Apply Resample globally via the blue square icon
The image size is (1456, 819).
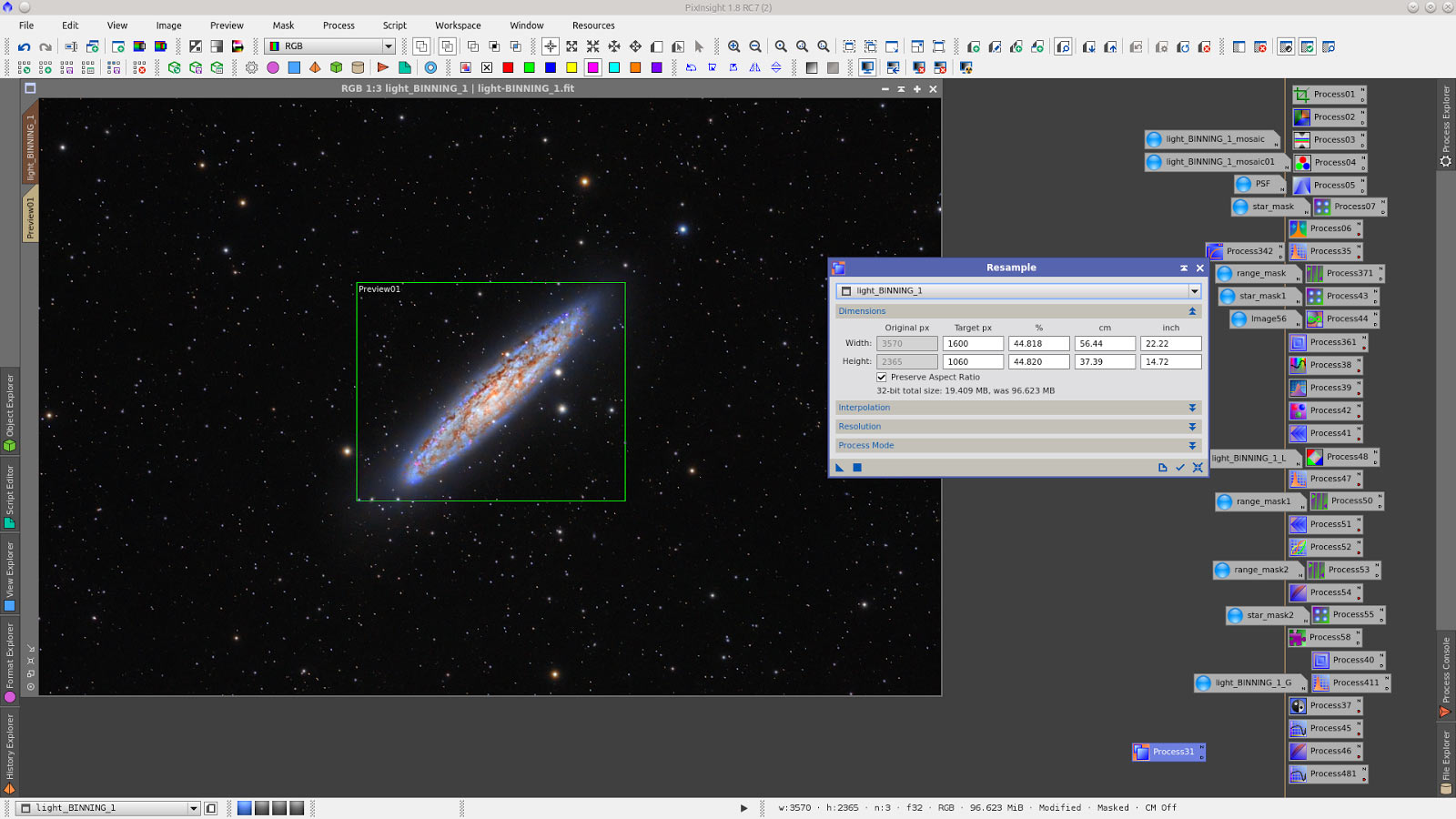[856, 467]
